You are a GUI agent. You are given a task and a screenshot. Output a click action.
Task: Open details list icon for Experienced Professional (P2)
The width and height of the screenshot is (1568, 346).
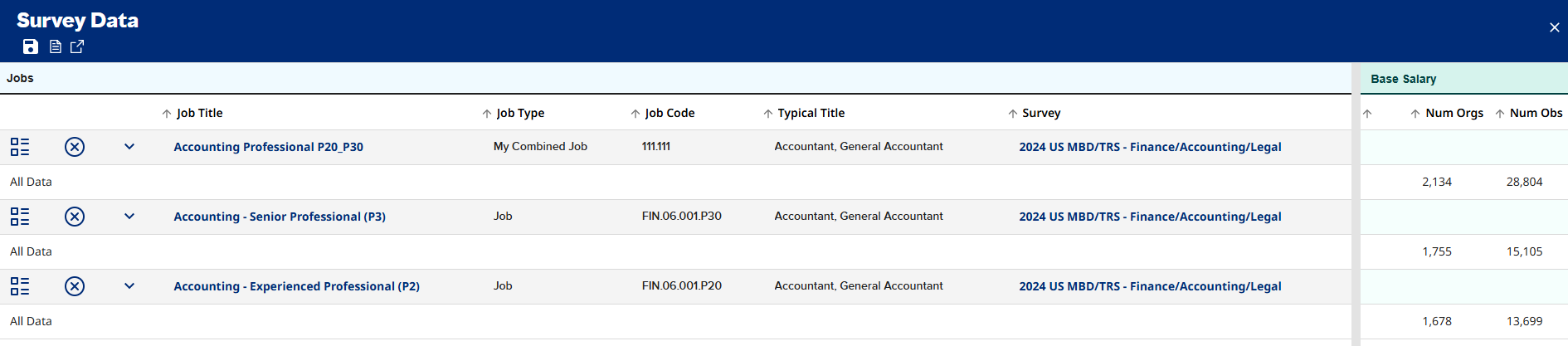(x=20, y=286)
